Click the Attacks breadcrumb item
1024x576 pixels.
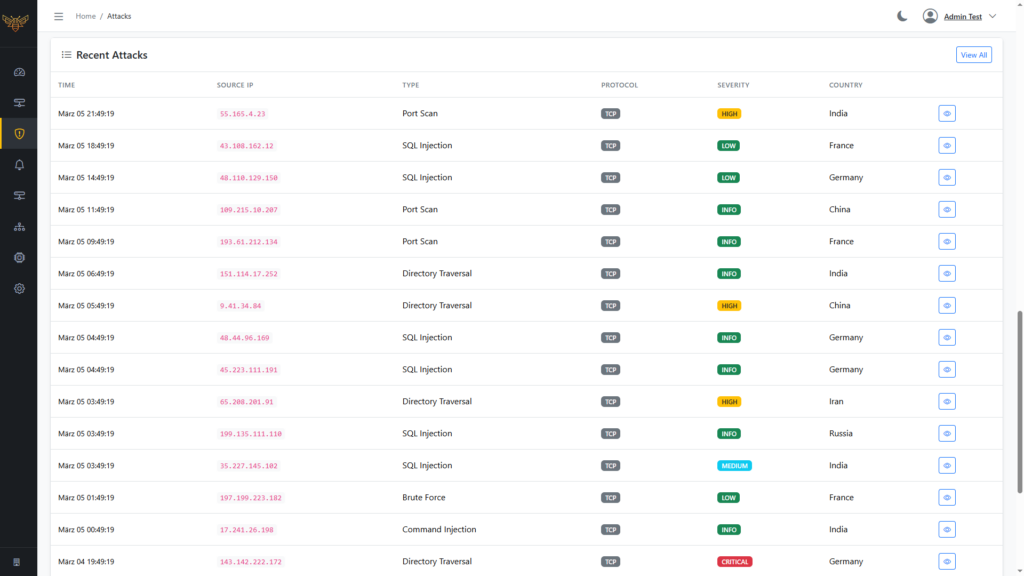(119, 16)
